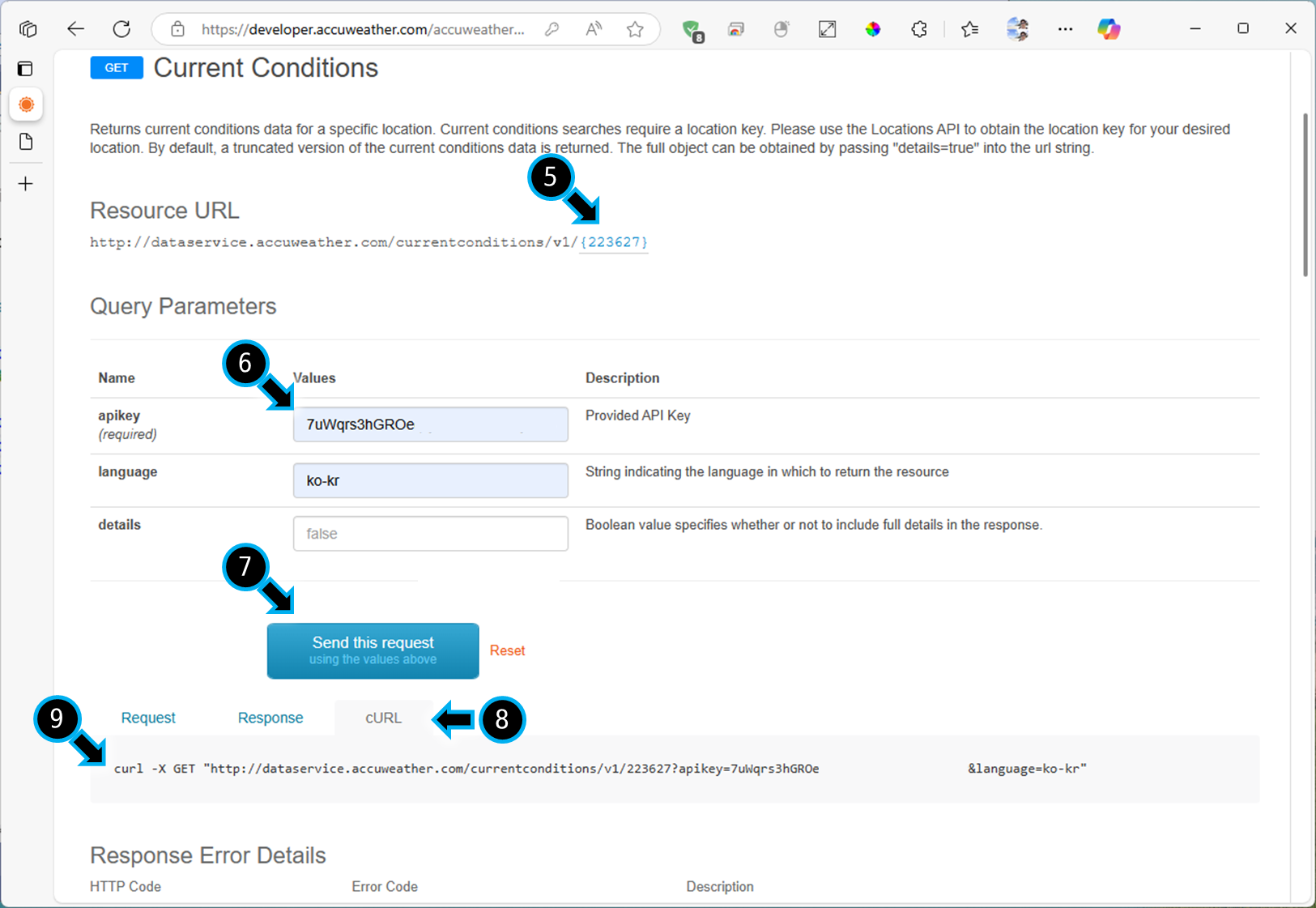Switch to the Request tab
The width and height of the screenshot is (1316, 908).
[148, 718]
